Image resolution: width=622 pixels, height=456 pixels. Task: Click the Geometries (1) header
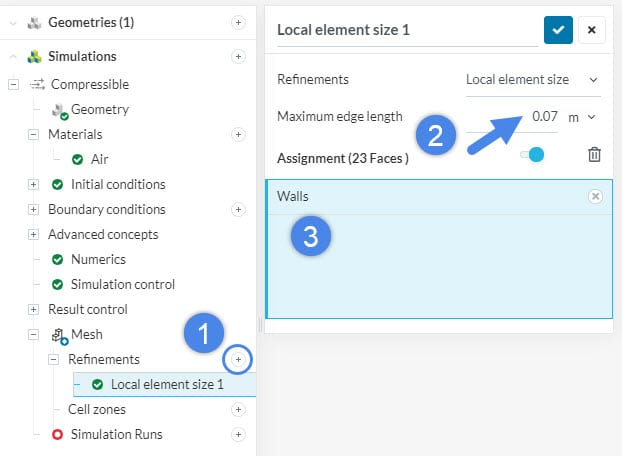pos(91,23)
